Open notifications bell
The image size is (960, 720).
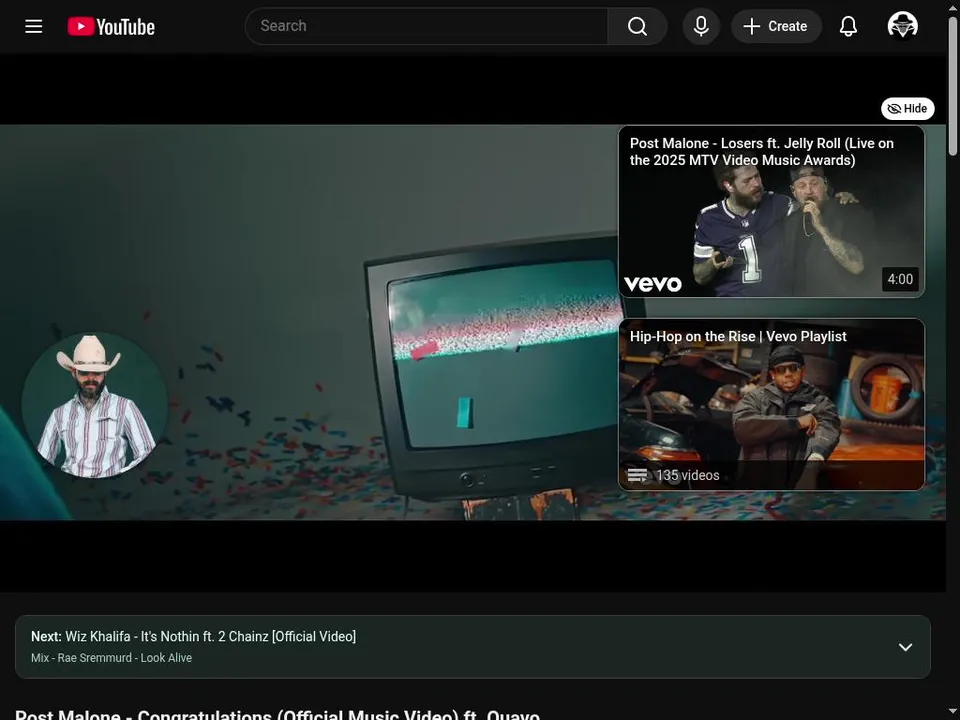coord(848,26)
